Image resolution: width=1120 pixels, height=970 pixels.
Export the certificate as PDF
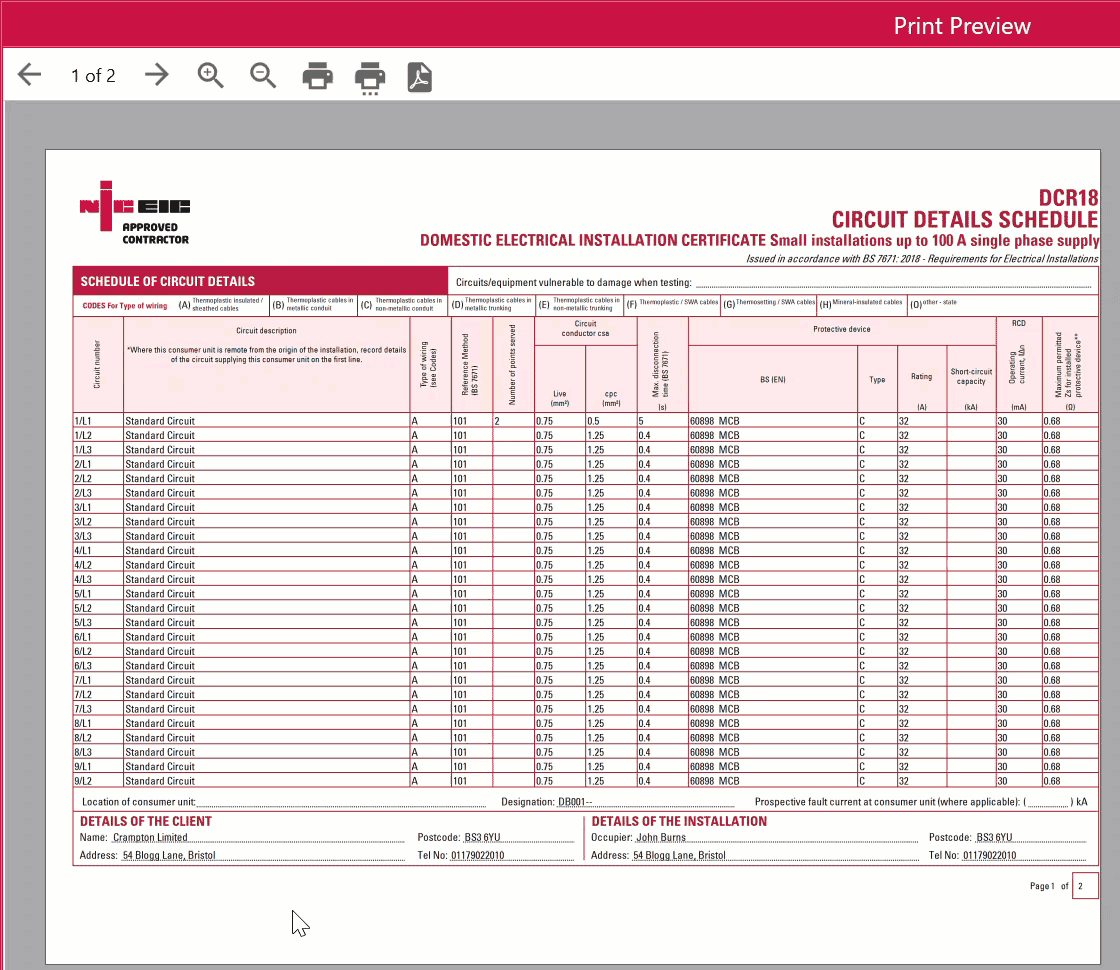coord(419,76)
